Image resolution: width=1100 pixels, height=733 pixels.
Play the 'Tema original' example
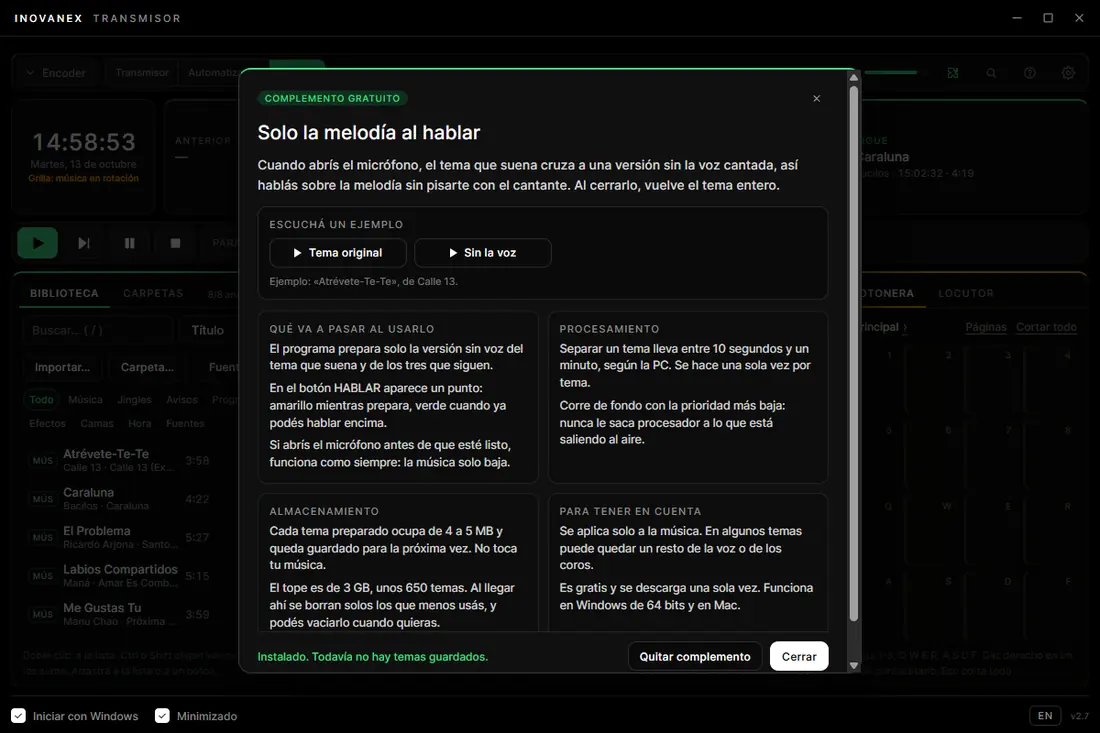pyautogui.click(x=338, y=253)
